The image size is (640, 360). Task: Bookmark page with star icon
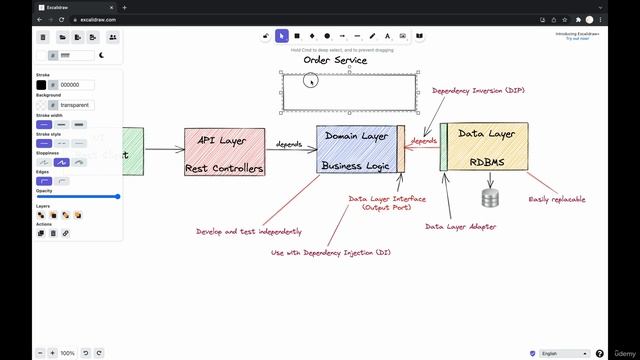coord(564,20)
